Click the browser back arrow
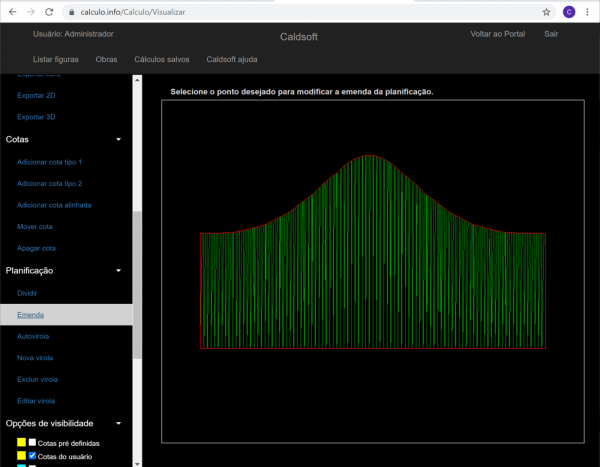 tap(10, 12)
